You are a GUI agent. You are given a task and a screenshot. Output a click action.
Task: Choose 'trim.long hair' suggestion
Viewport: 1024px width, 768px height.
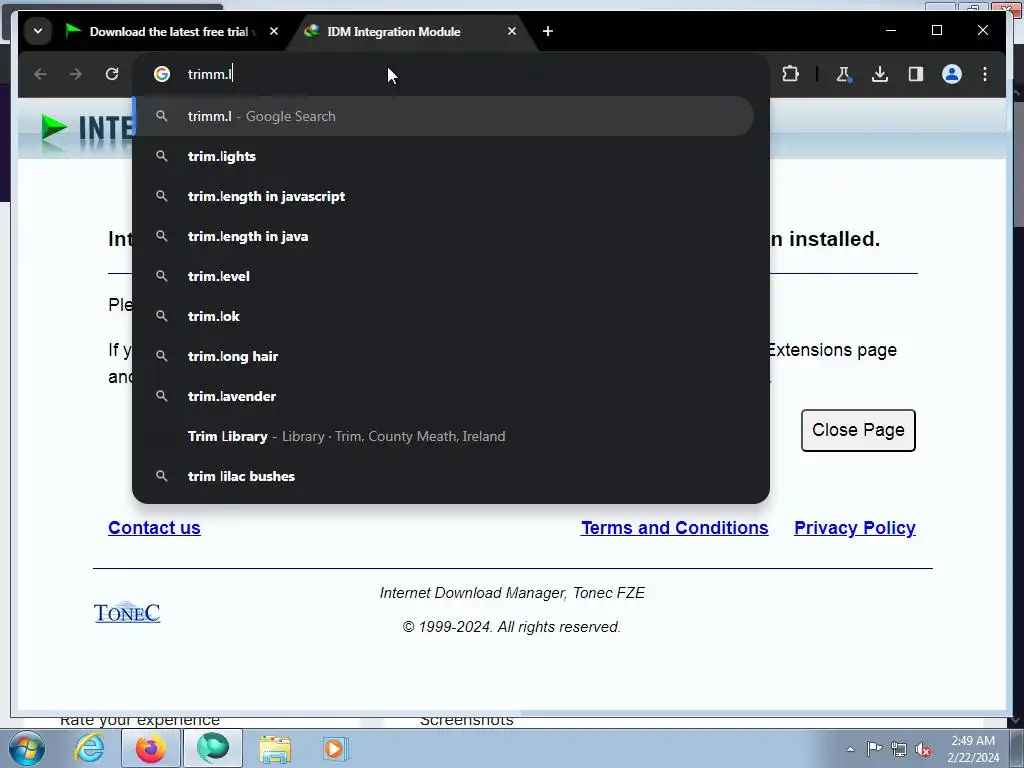click(x=444, y=356)
